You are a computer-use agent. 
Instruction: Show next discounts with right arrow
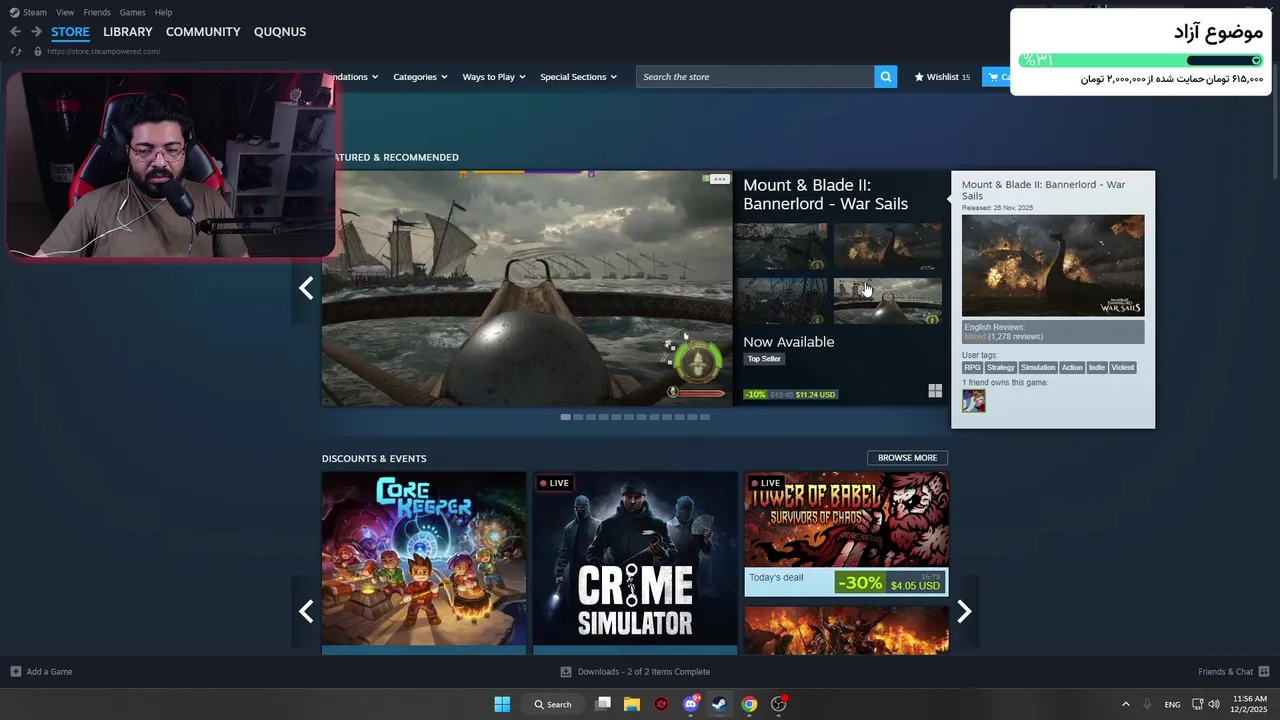[x=964, y=611]
